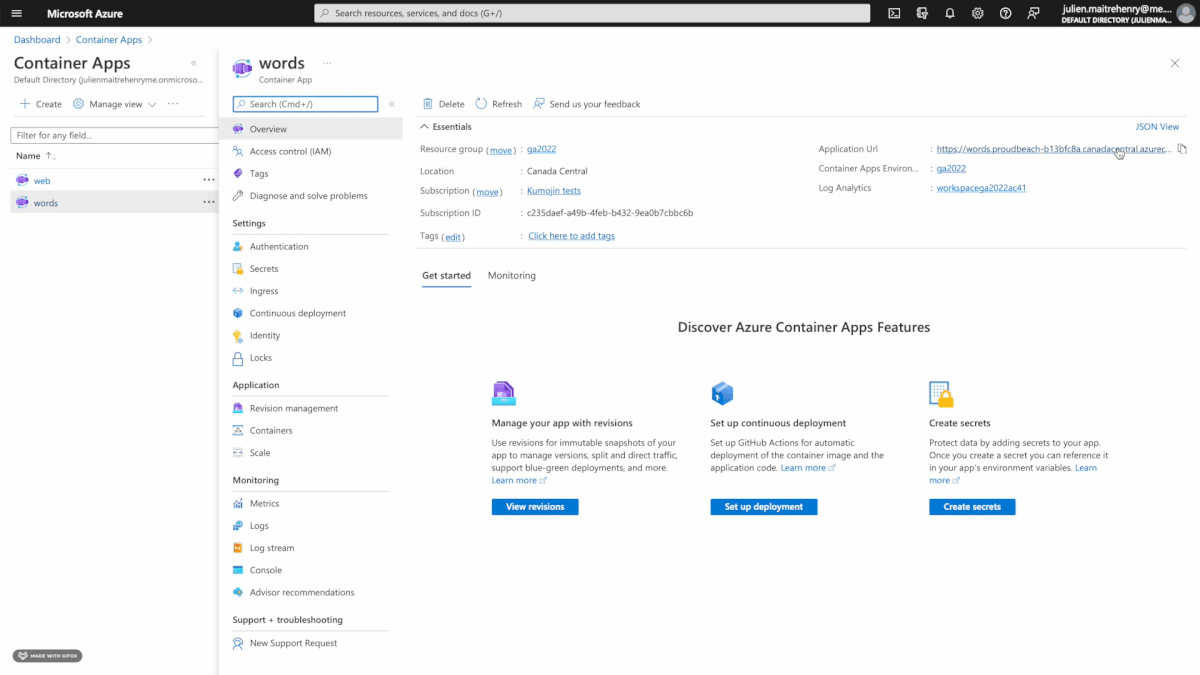Viewport: 1200px width, 675px height.
Task: Refresh the words overview
Action: 499,104
